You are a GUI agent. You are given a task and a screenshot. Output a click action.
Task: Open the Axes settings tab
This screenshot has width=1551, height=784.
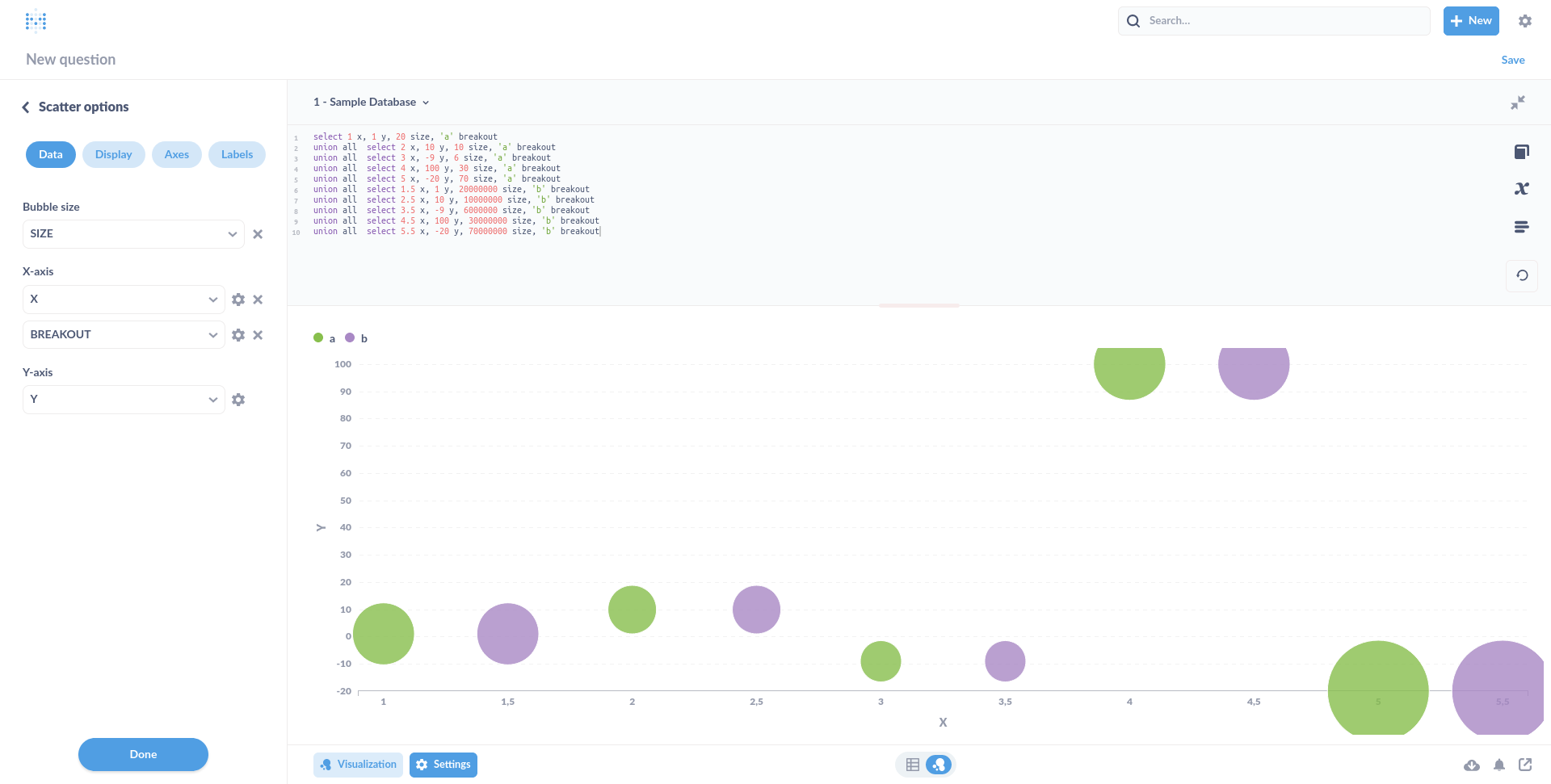176,154
